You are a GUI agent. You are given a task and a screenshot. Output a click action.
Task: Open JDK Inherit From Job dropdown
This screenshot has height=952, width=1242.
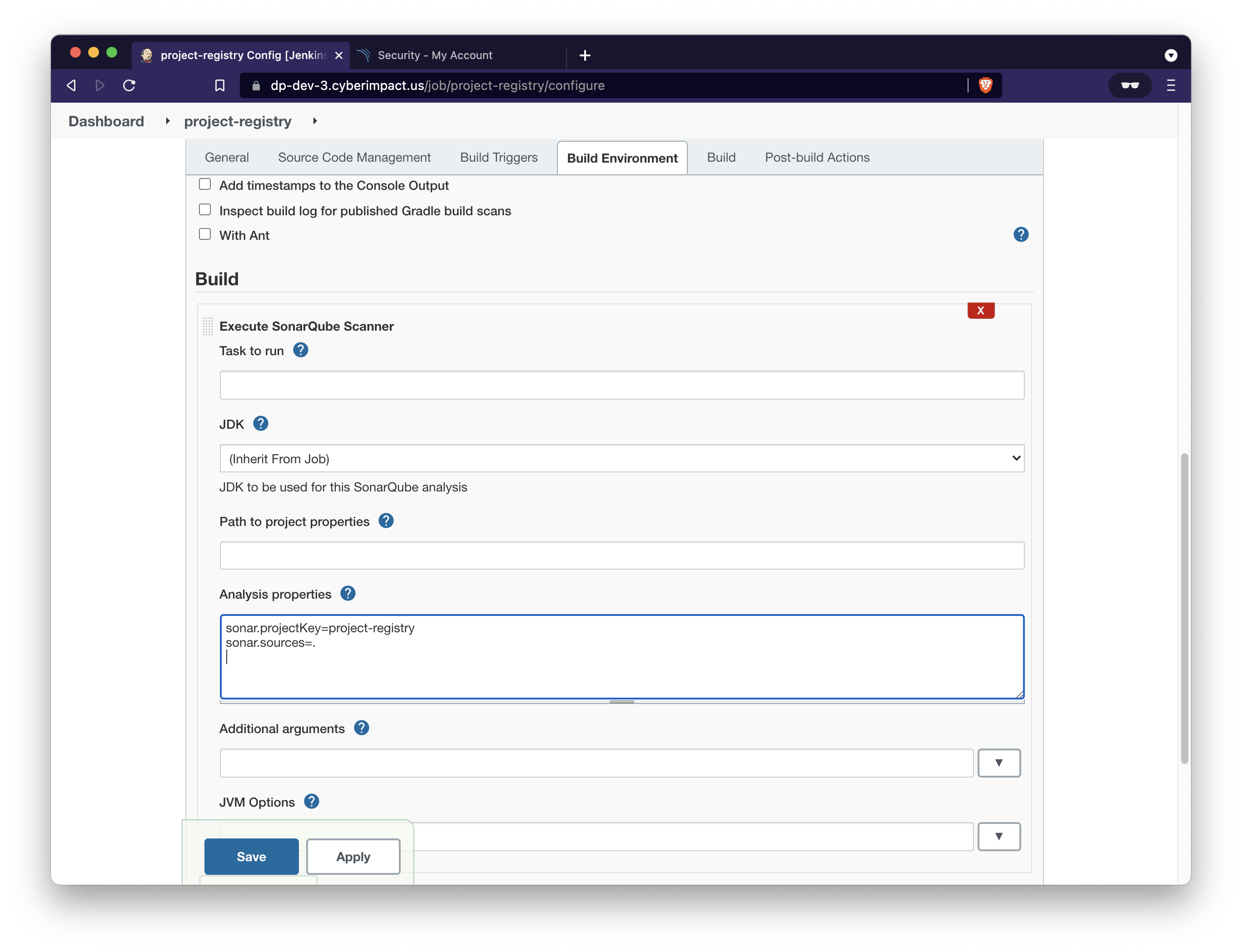click(621, 458)
